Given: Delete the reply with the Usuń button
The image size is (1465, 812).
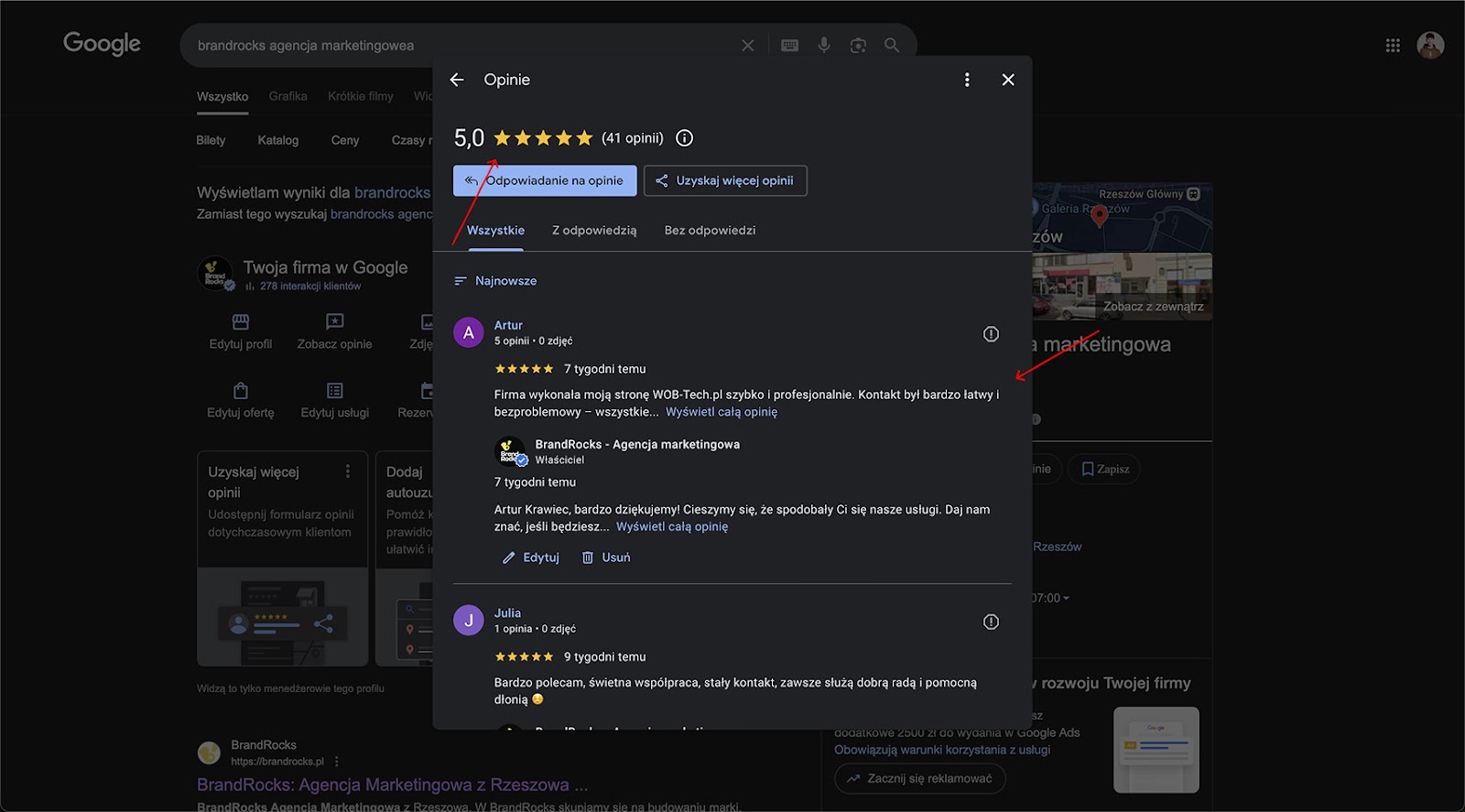Looking at the screenshot, I should pyautogui.click(x=606, y=558).
